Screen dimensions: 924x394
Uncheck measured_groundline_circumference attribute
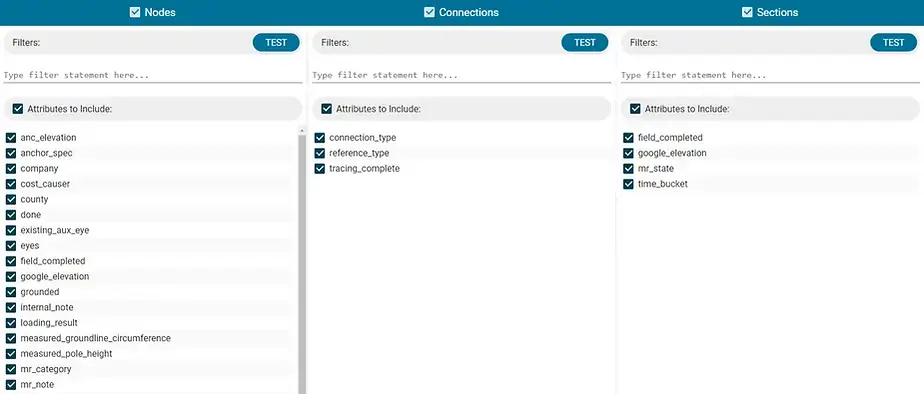(x=11, y=338)
